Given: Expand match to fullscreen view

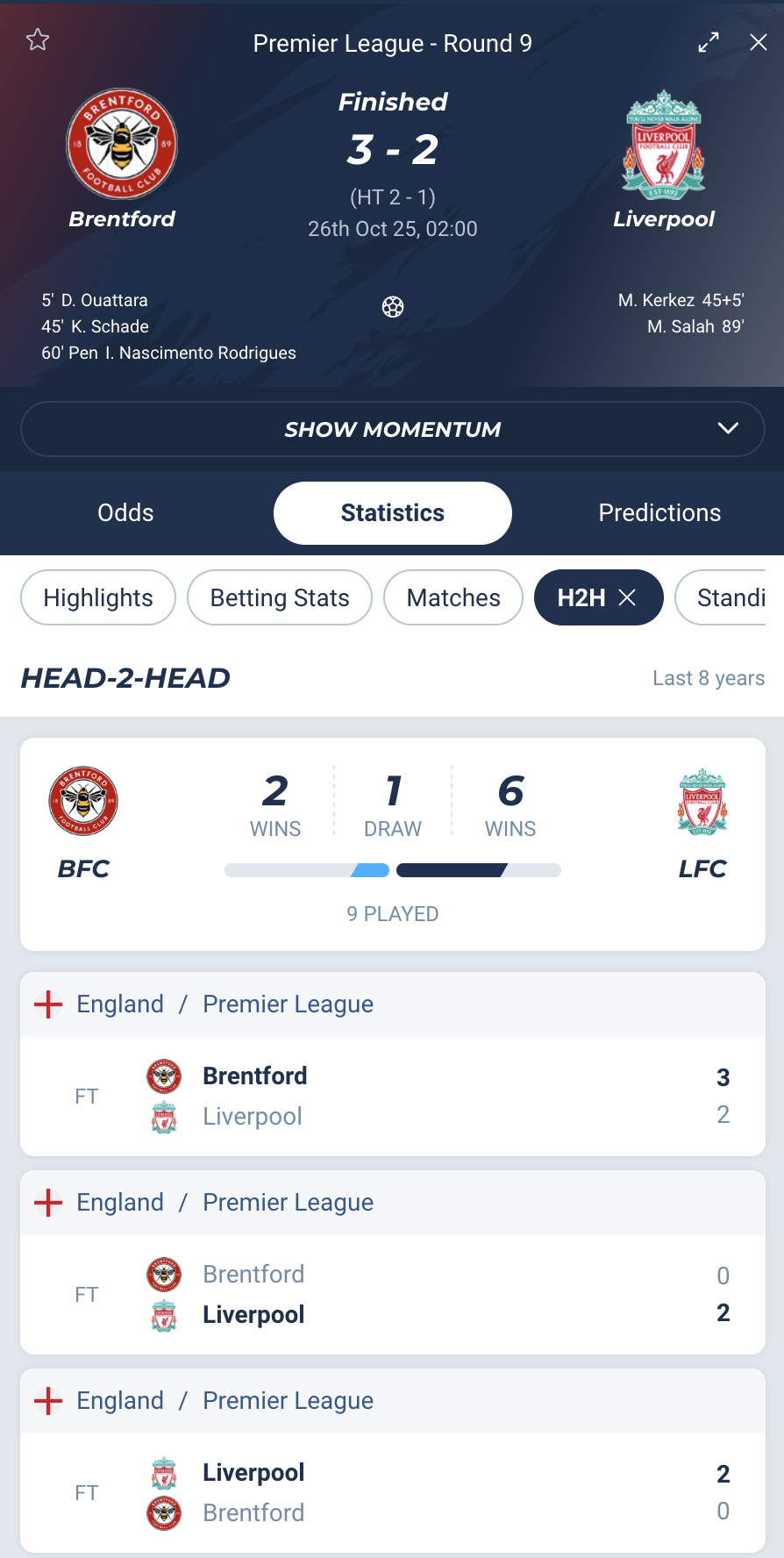Looking at the screenshot, I should (709, 42).
